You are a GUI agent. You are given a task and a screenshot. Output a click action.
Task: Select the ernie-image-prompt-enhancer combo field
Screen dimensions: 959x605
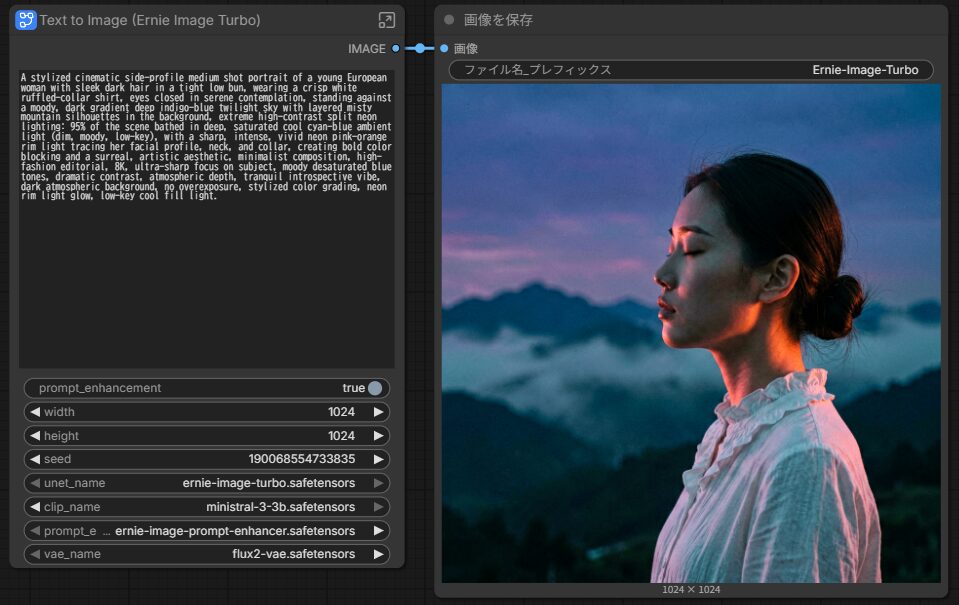pyautogui.click(x=207, y=531)
